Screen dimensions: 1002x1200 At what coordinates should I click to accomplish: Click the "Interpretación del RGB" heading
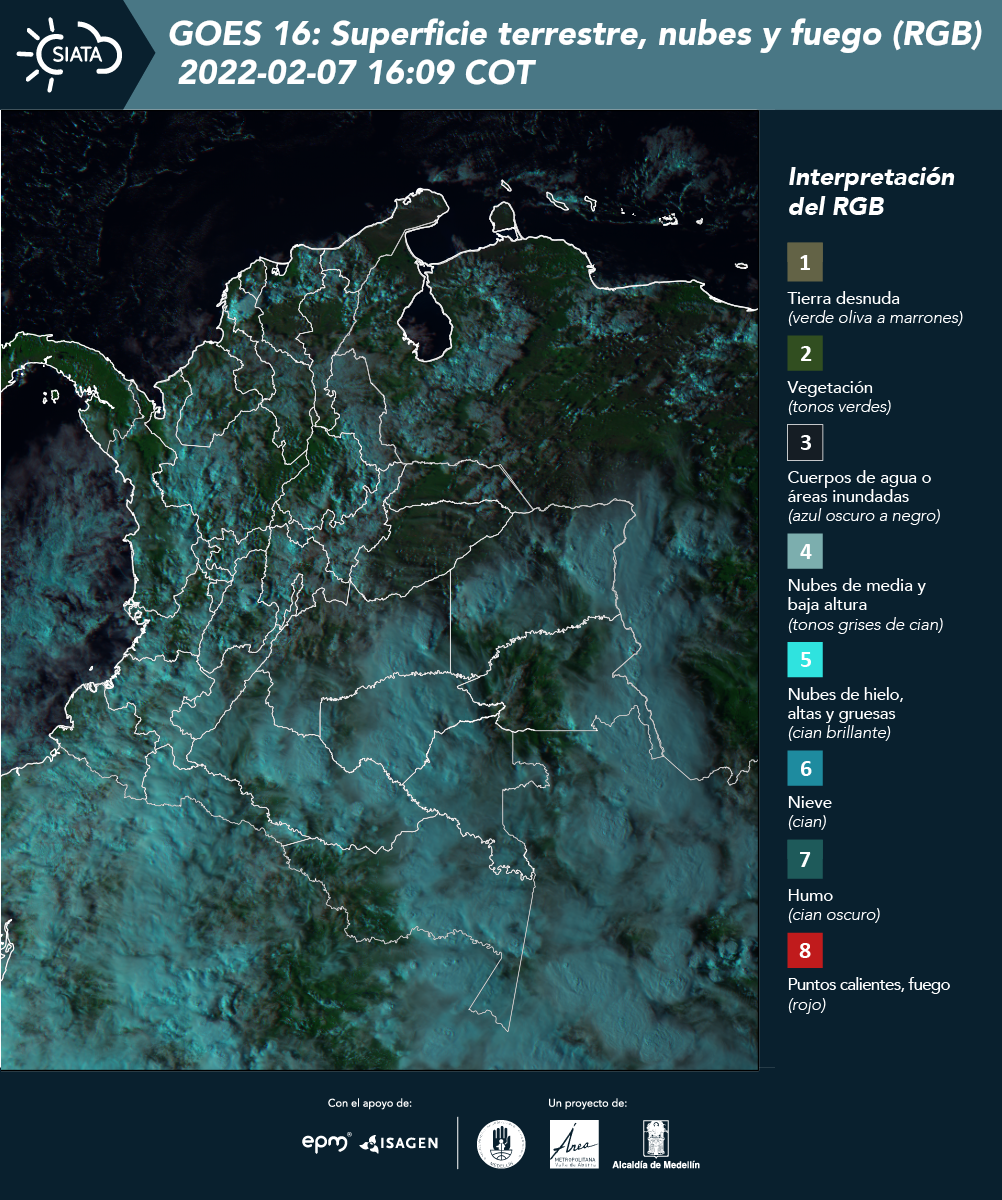871,192
